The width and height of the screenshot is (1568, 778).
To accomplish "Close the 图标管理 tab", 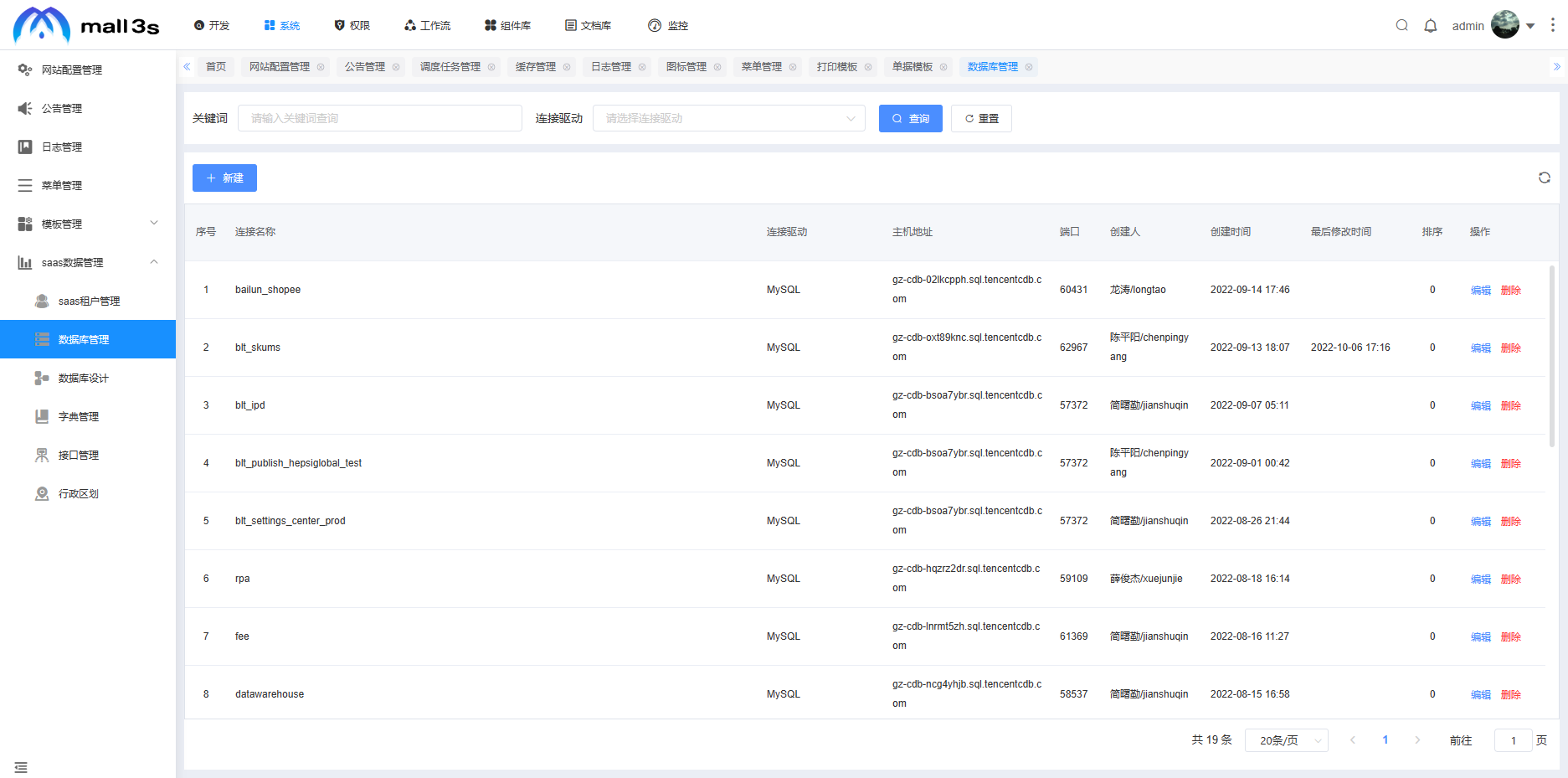I will click(717, 67).
